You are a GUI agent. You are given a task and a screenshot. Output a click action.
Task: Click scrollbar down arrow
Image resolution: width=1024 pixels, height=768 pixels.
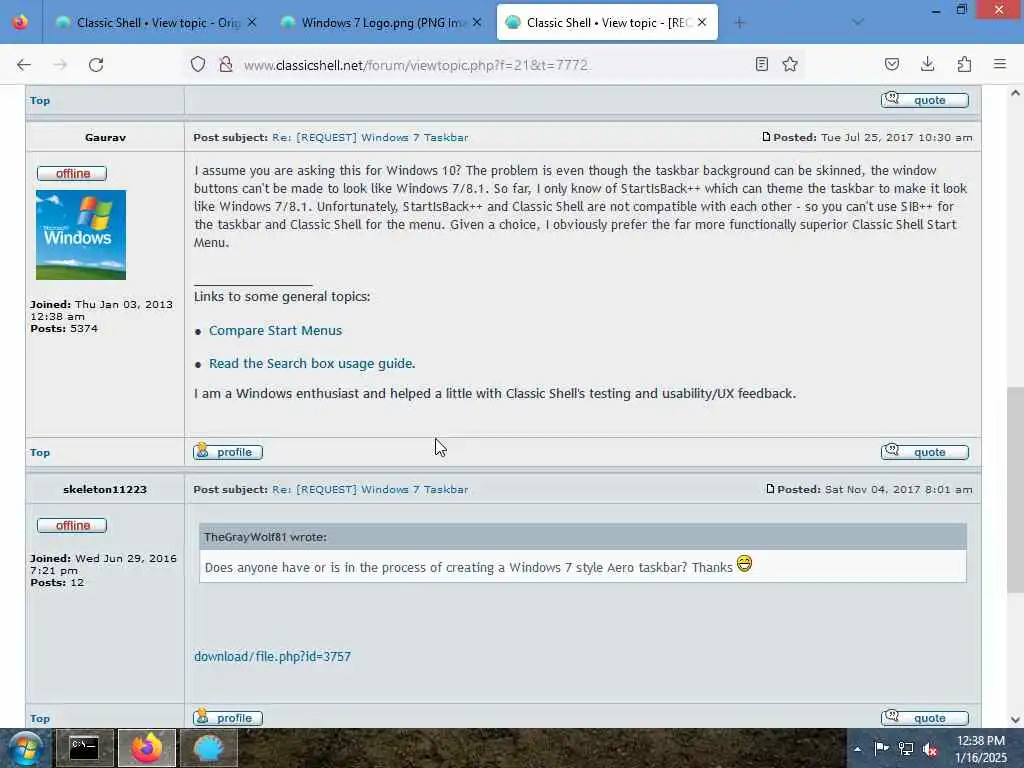[1015, 720]
